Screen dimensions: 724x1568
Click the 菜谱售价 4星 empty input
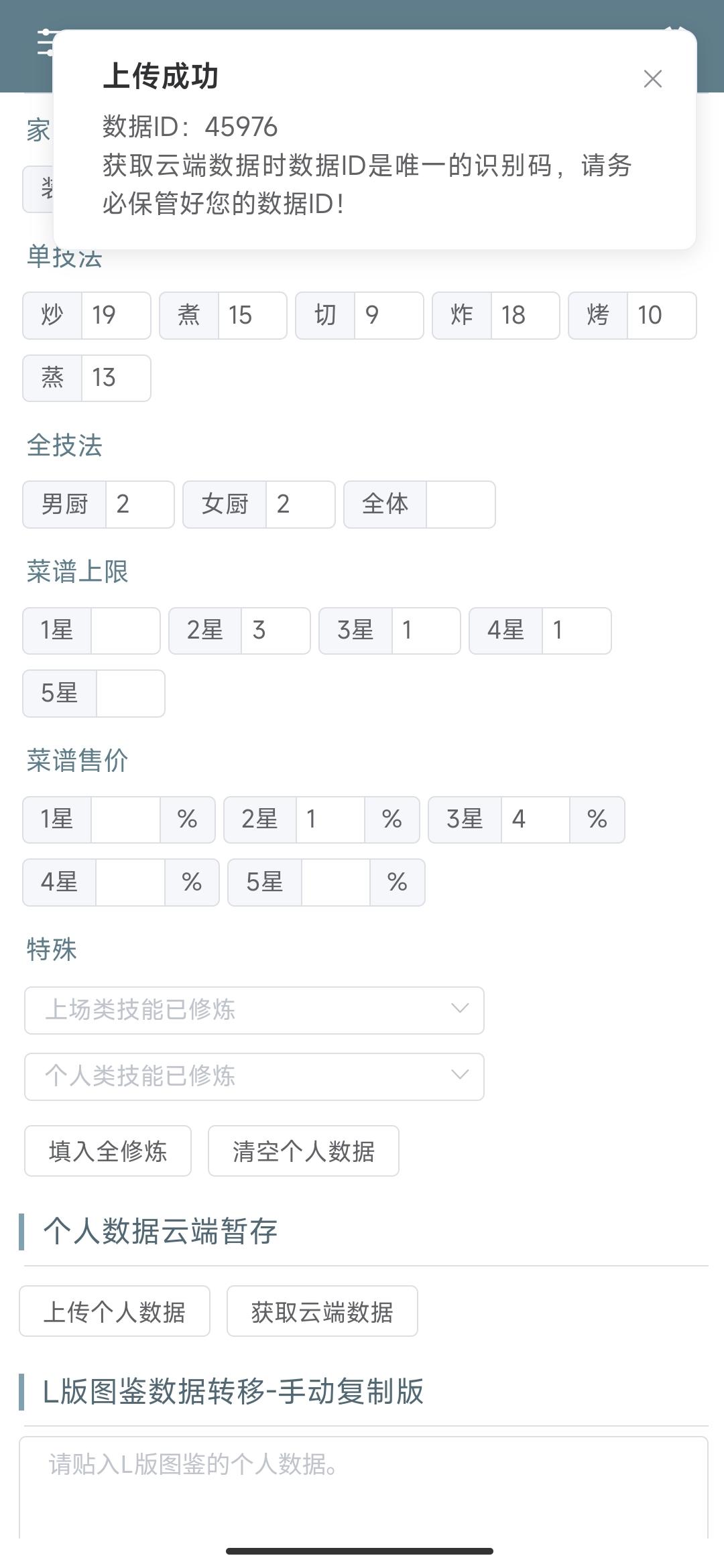pos(130,883)
